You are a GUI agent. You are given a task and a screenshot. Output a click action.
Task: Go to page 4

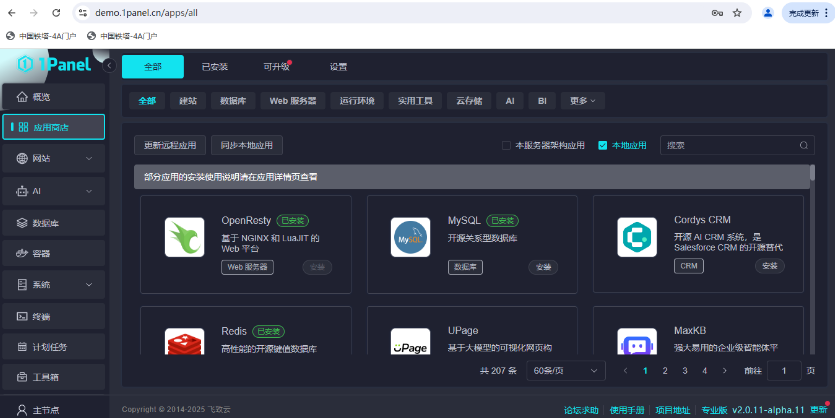[705, 371]
